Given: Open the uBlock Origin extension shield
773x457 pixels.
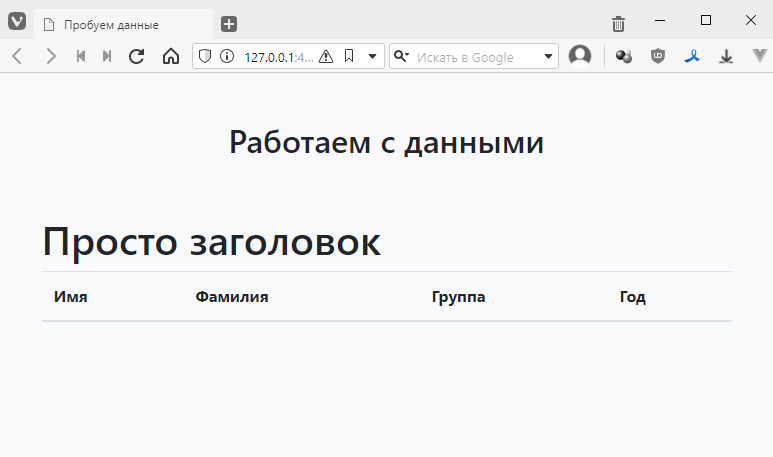Looking at the screenshot, I should pos(657,57).
